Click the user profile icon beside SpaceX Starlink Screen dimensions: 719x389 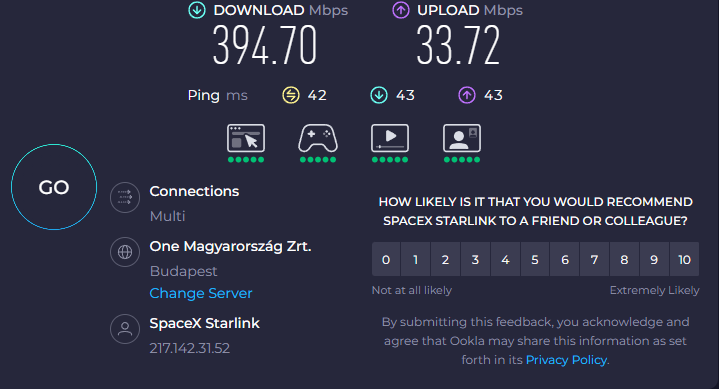click(x=125, y=329)
